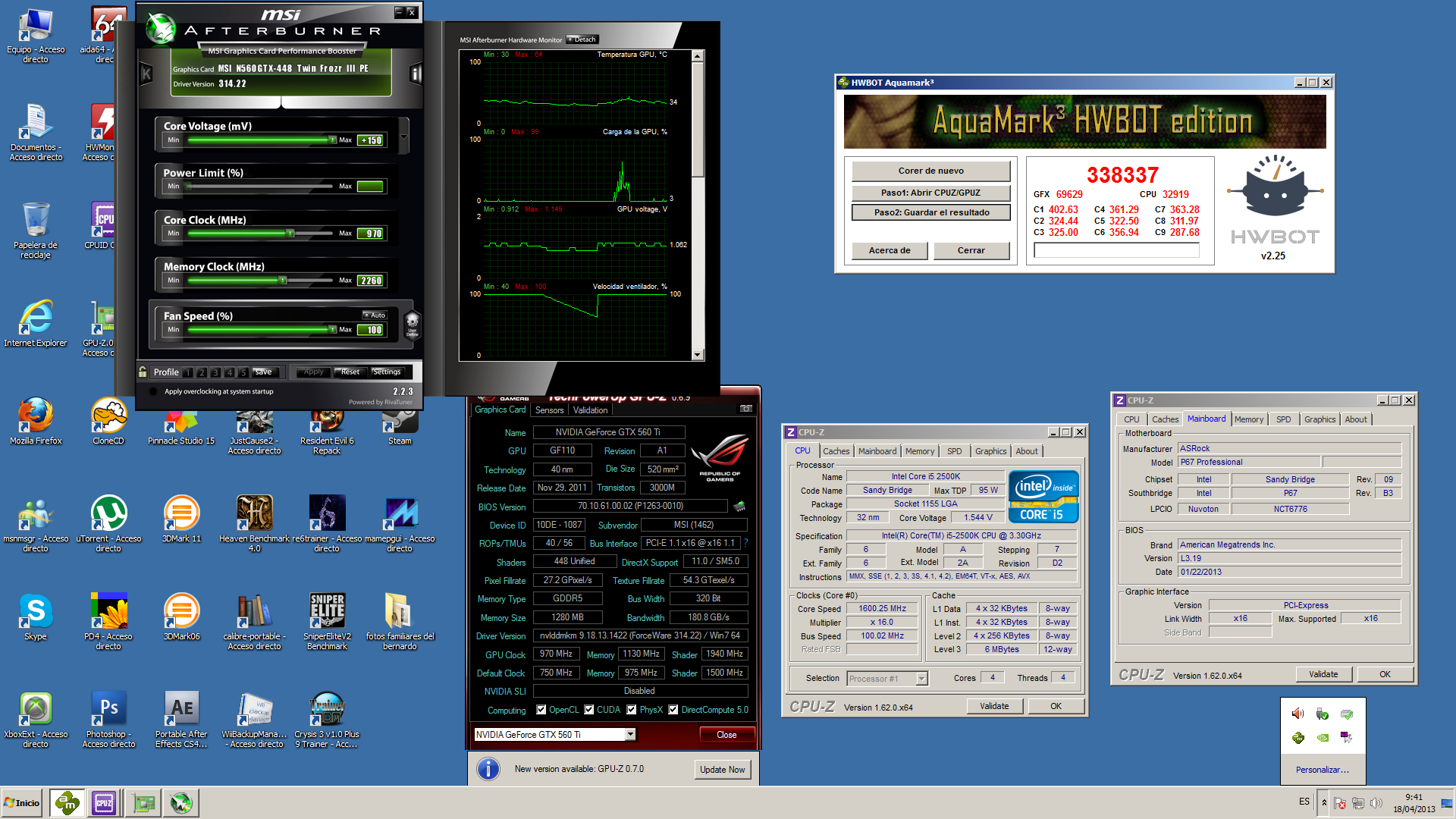Expand hidden tray icons chevron
The image size is (1456, 819).
(x=1324, y=803)
